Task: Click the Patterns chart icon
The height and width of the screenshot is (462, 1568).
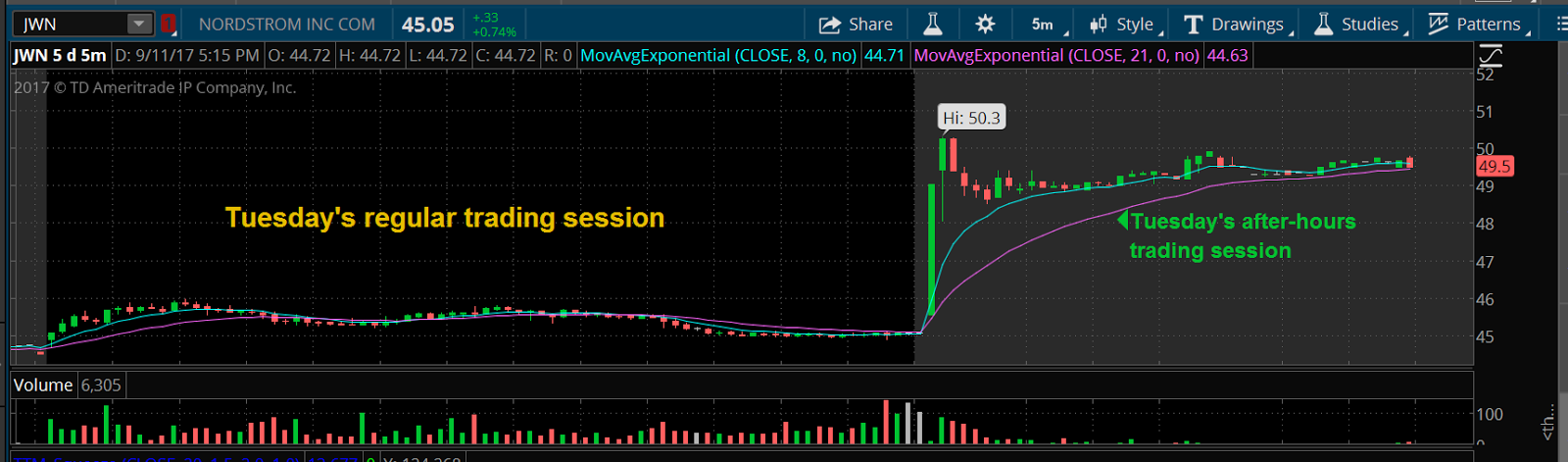Action: click(1438, 25)
